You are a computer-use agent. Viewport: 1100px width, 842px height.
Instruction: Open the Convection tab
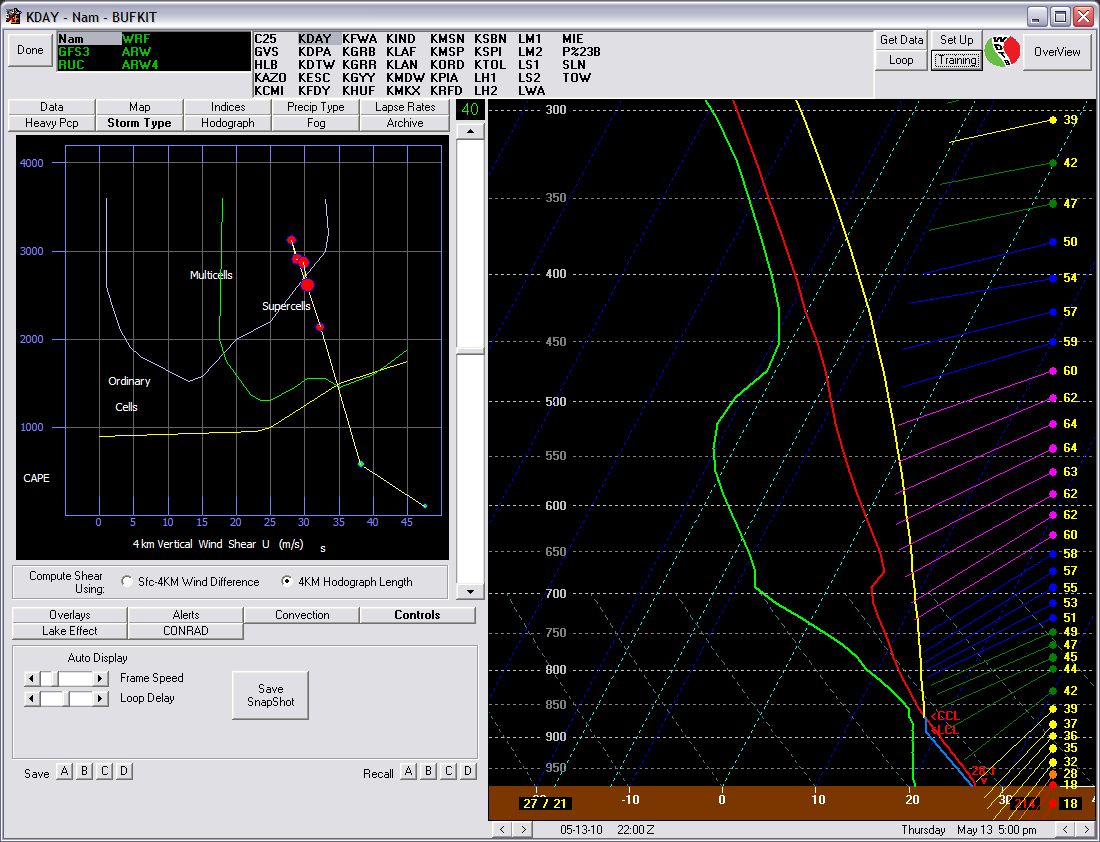(302, 614)
